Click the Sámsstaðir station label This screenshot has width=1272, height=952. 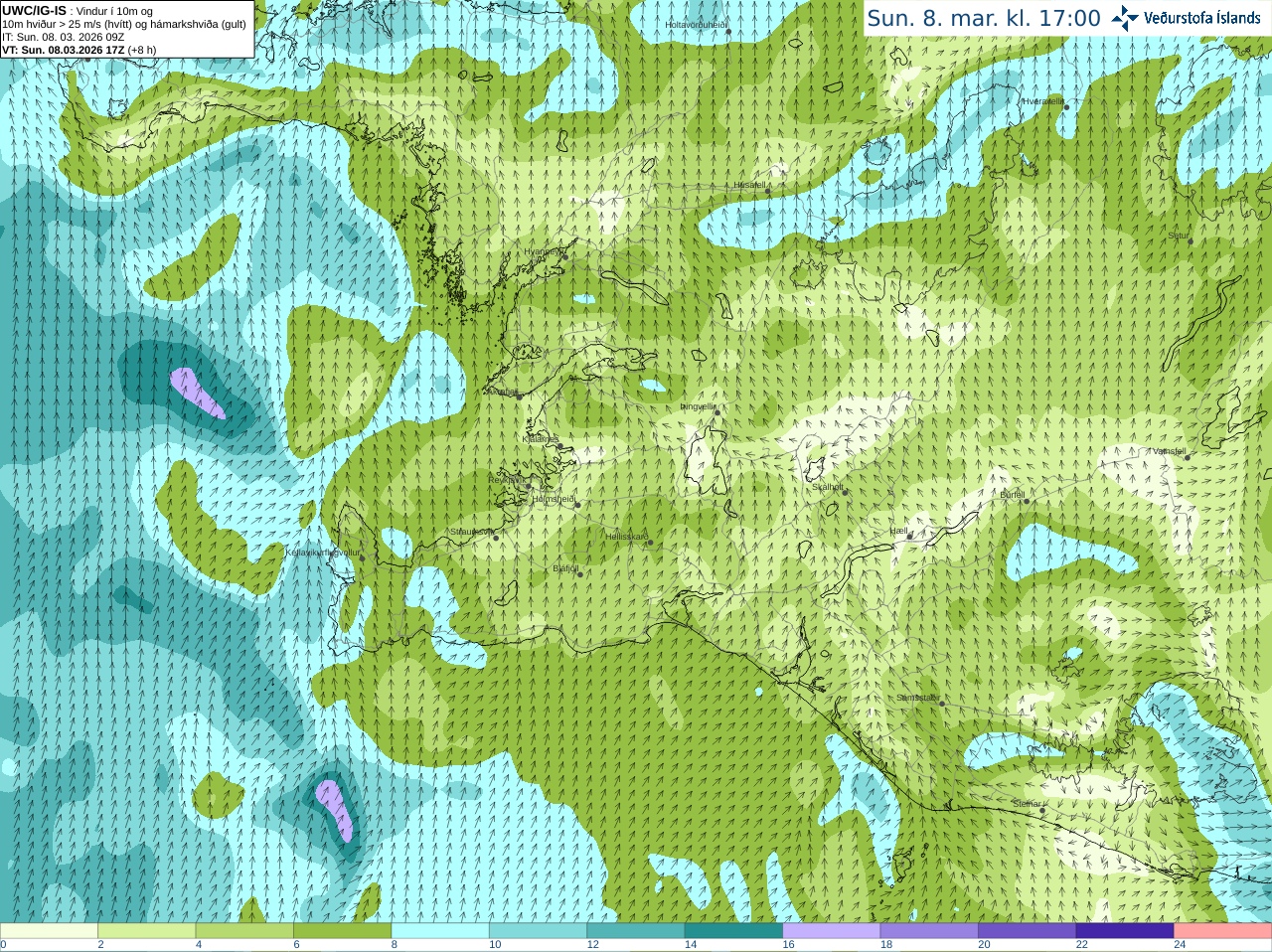(x=917, y=699)
